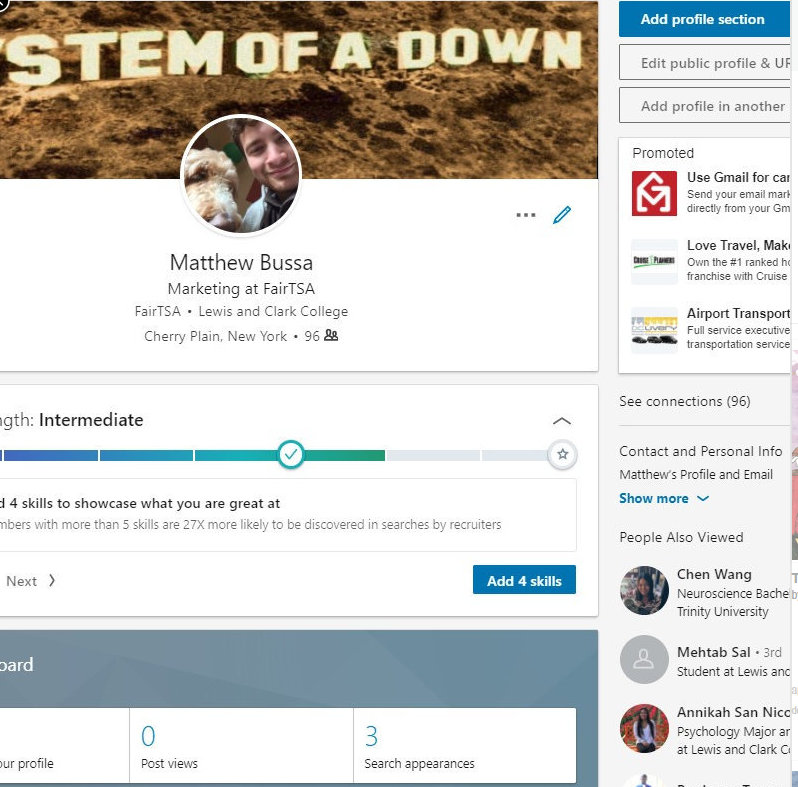
Task: Click the connections people icon beside 96
Action: (x=331, y=336)
